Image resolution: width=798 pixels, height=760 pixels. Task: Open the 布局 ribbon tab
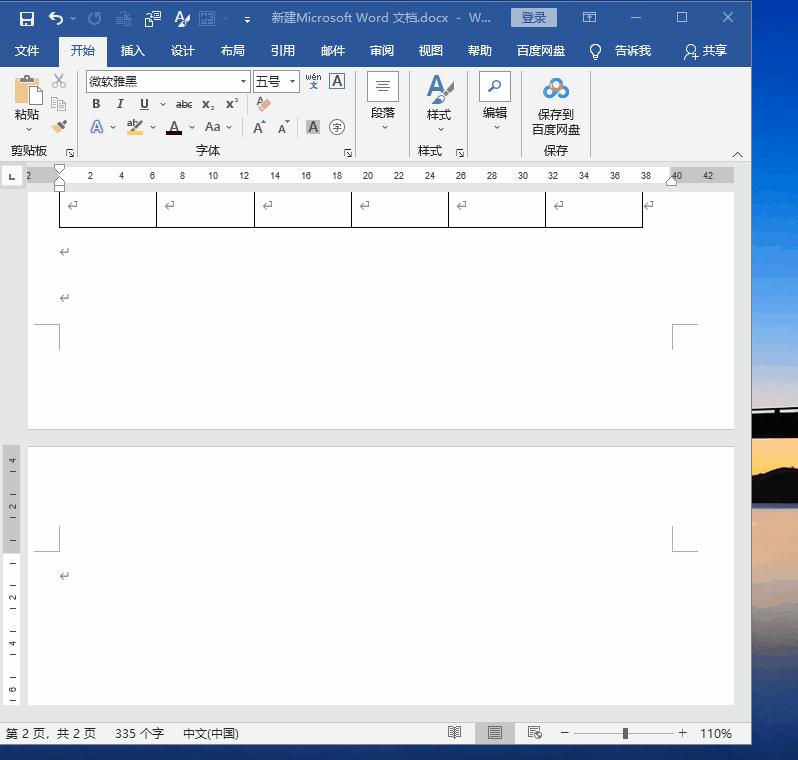pos(232,51)
